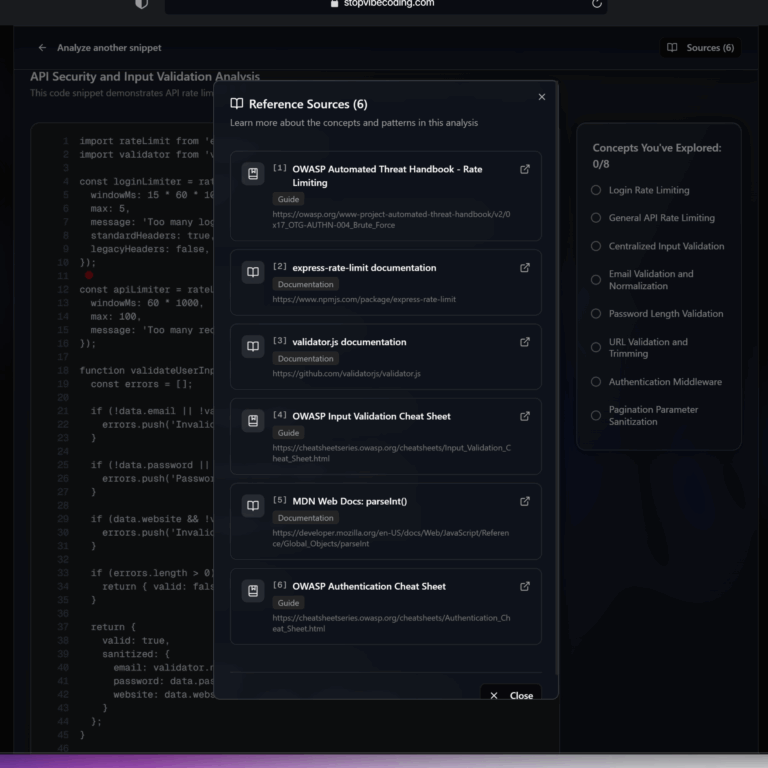The image size is (768, 768).
Task: Click the lock icon in the address bar
Action: click(334, 3)
